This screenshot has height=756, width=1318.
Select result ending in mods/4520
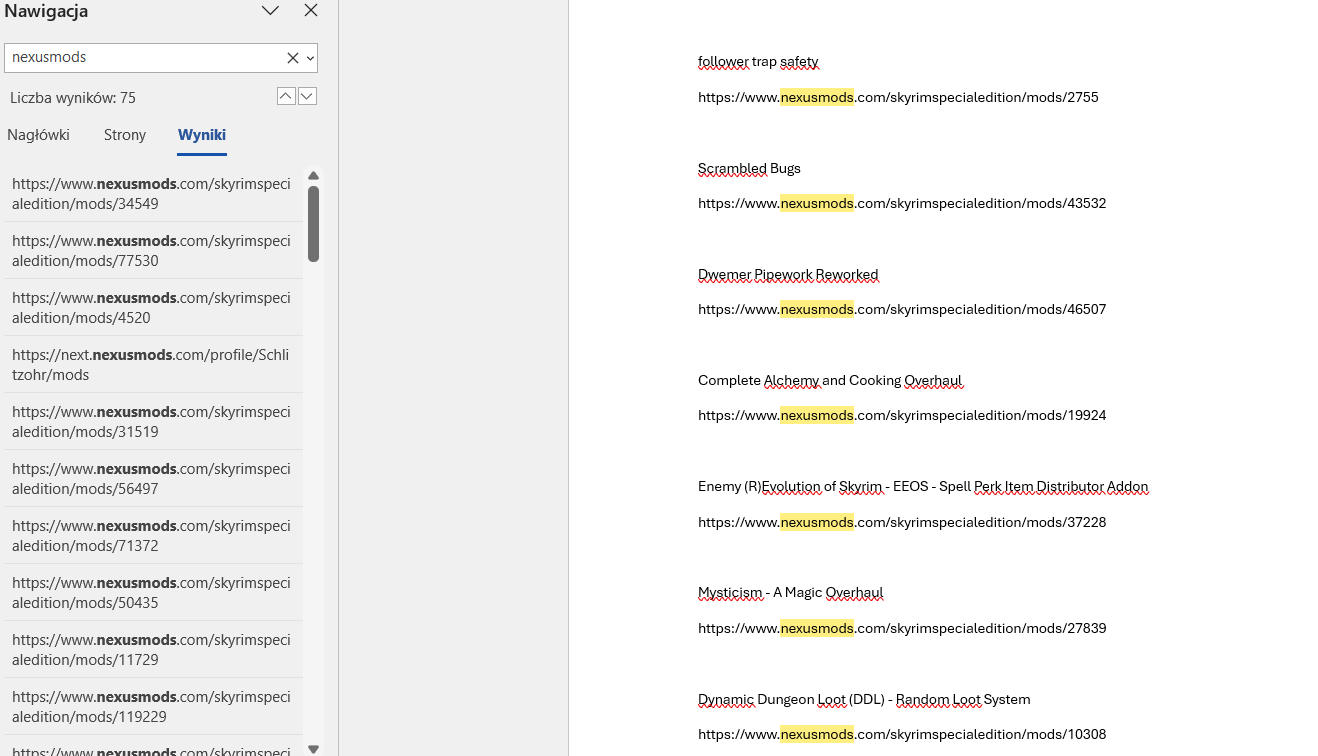152,308
